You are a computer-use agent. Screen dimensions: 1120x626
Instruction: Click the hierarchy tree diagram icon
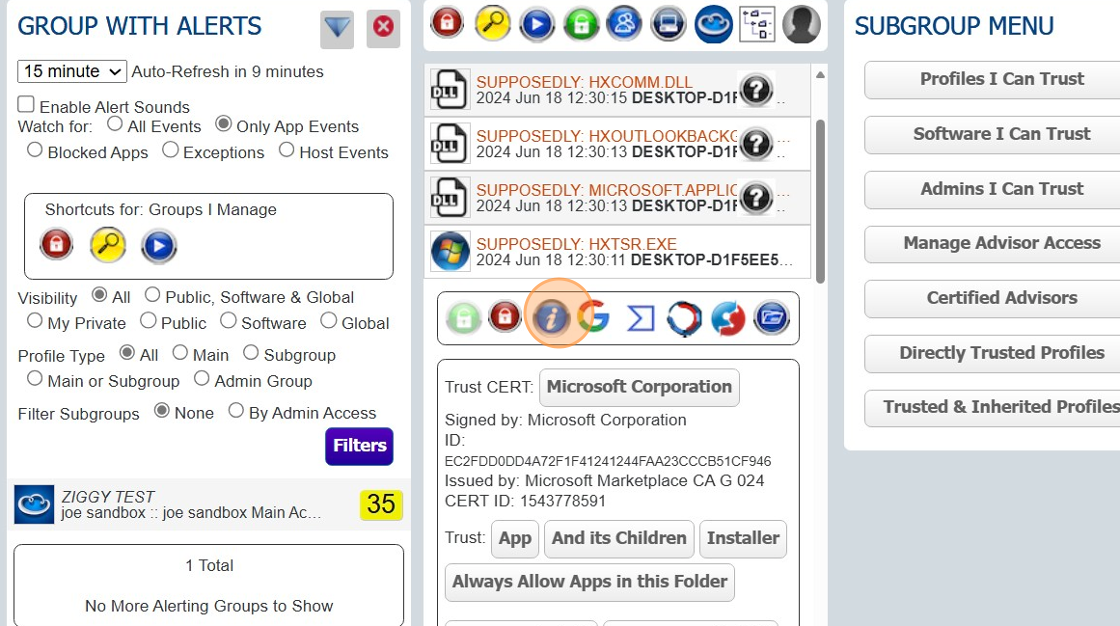tap(756, 24)
